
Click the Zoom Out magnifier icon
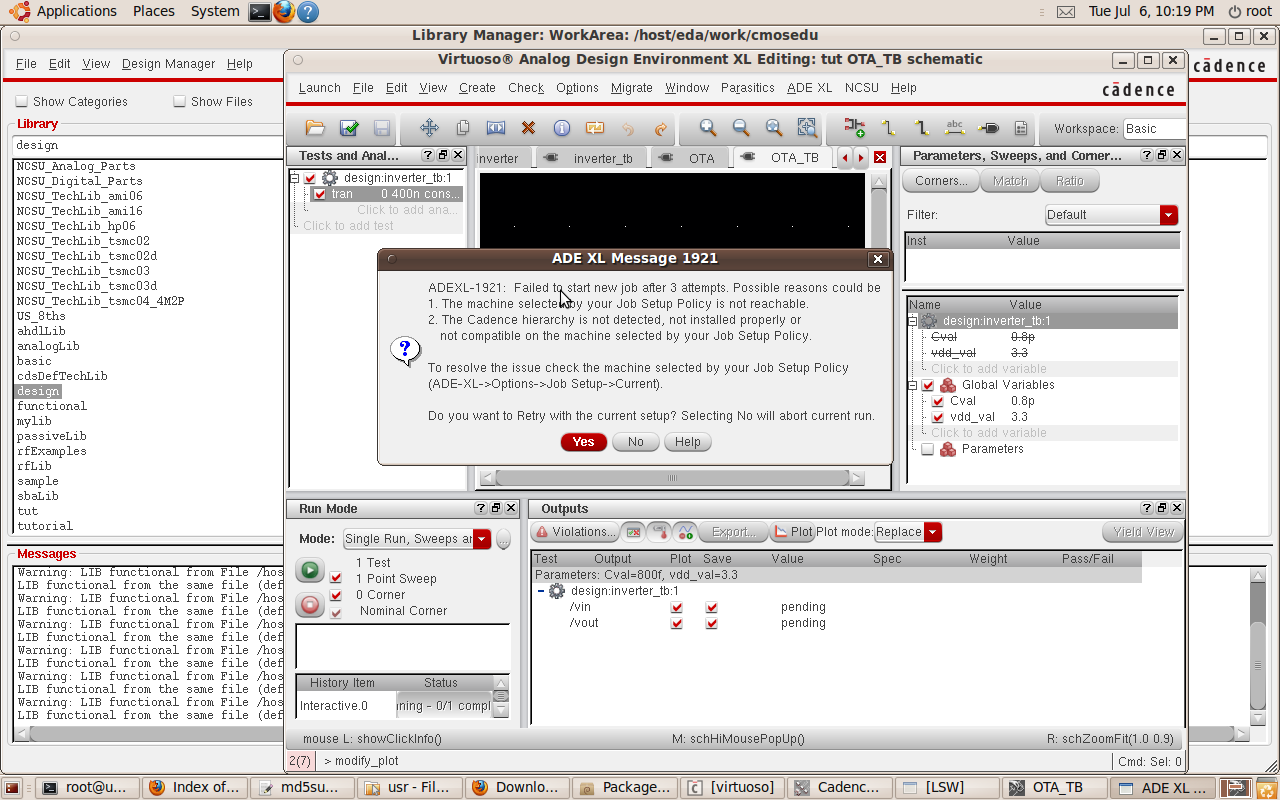[x=741, y=128]
